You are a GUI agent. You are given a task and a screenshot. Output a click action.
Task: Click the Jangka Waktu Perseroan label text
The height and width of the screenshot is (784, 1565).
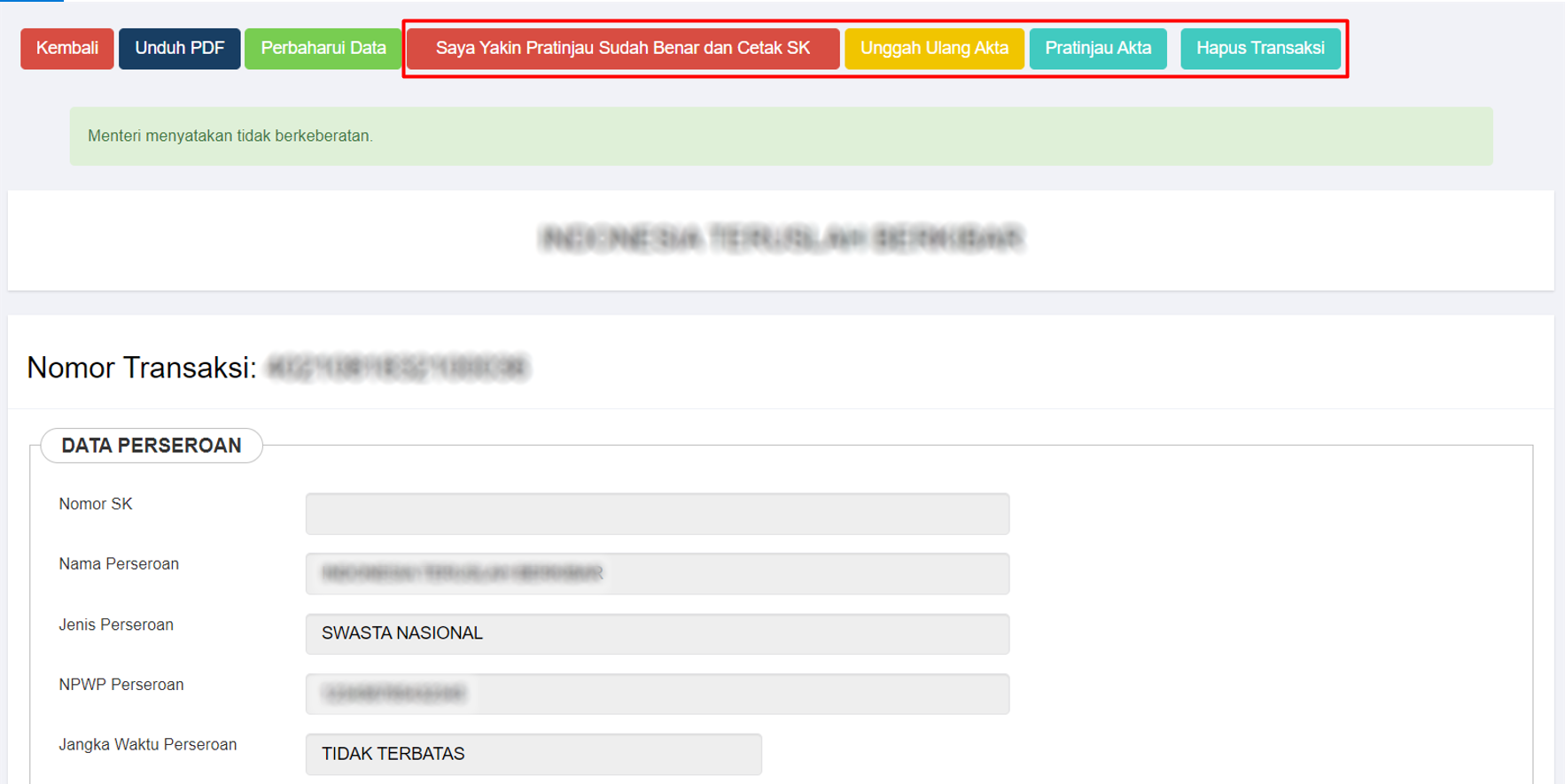pos(148,744)
